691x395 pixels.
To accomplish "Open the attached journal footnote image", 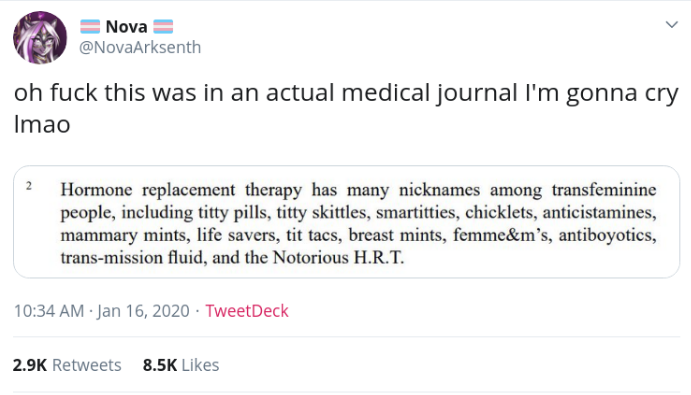I will click(346, 222).
